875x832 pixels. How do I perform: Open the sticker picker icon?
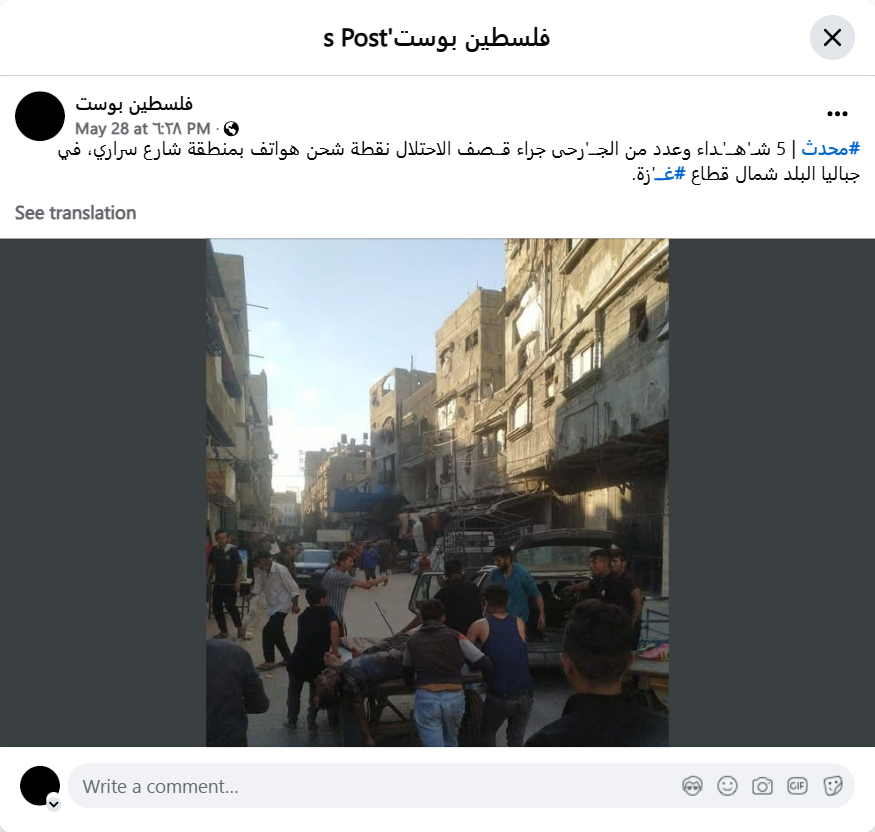tap(832, 786)
